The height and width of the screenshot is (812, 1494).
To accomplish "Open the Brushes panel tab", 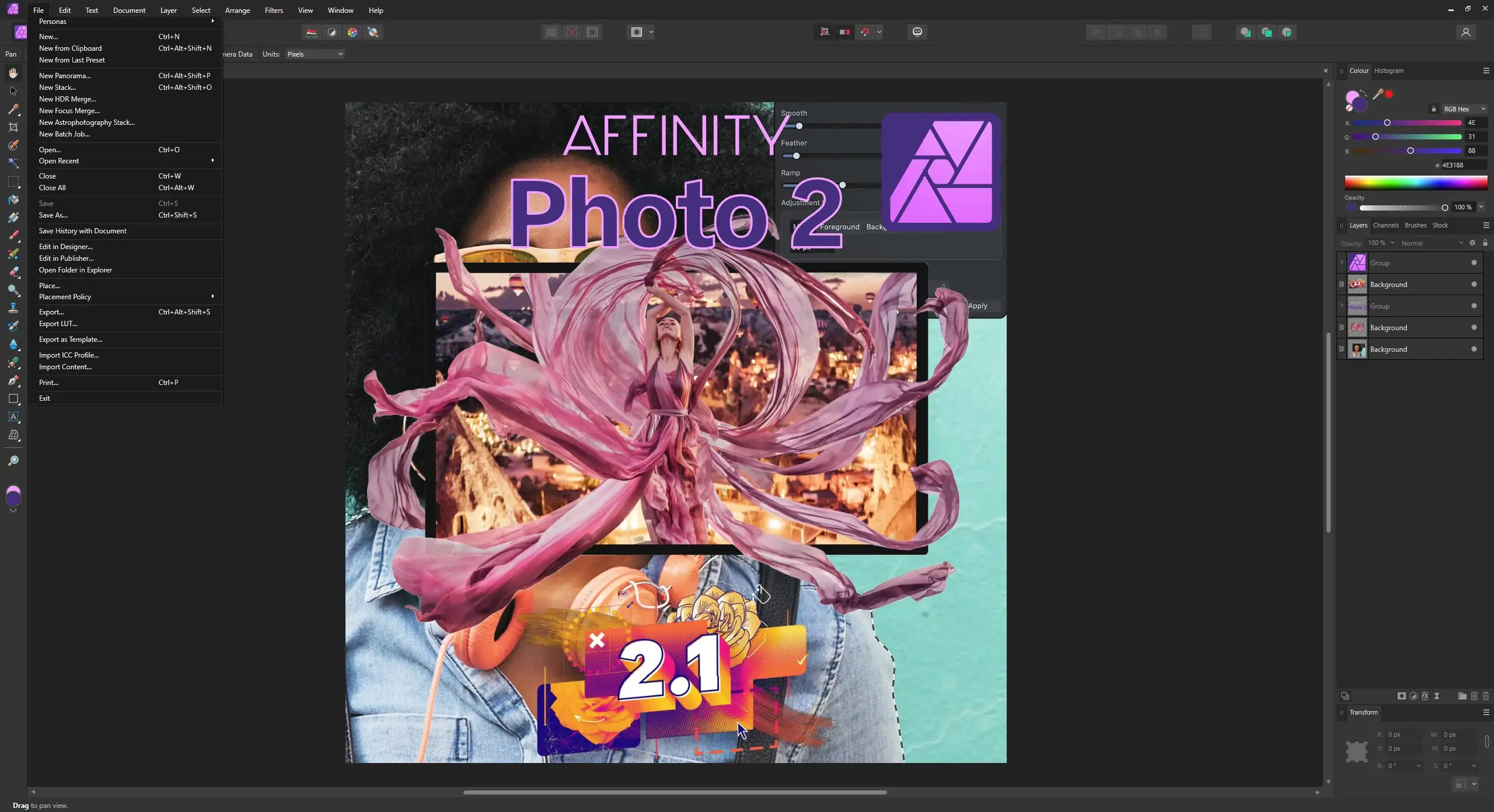I will 1415,225.
